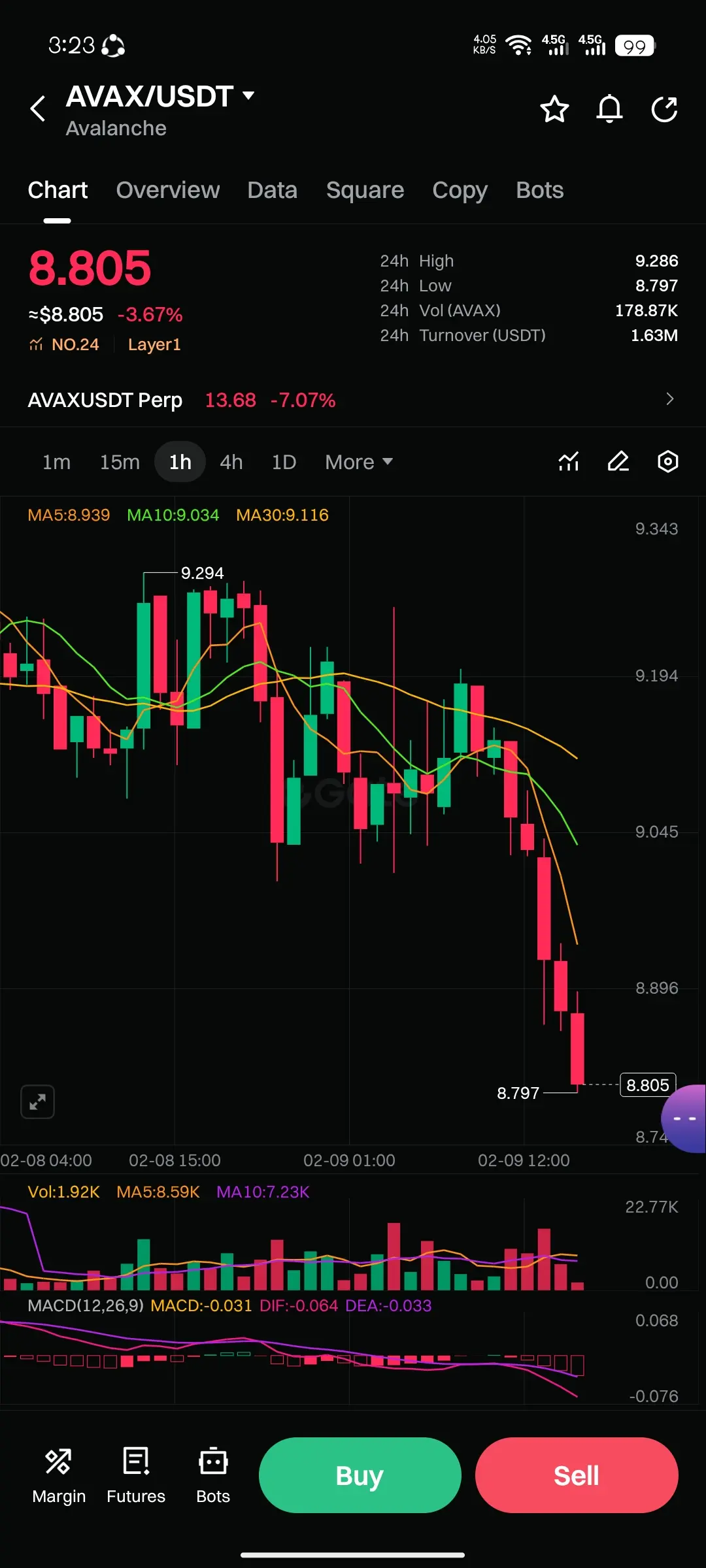Tap the 02-09 12:00 time label

pos(524,1160)
